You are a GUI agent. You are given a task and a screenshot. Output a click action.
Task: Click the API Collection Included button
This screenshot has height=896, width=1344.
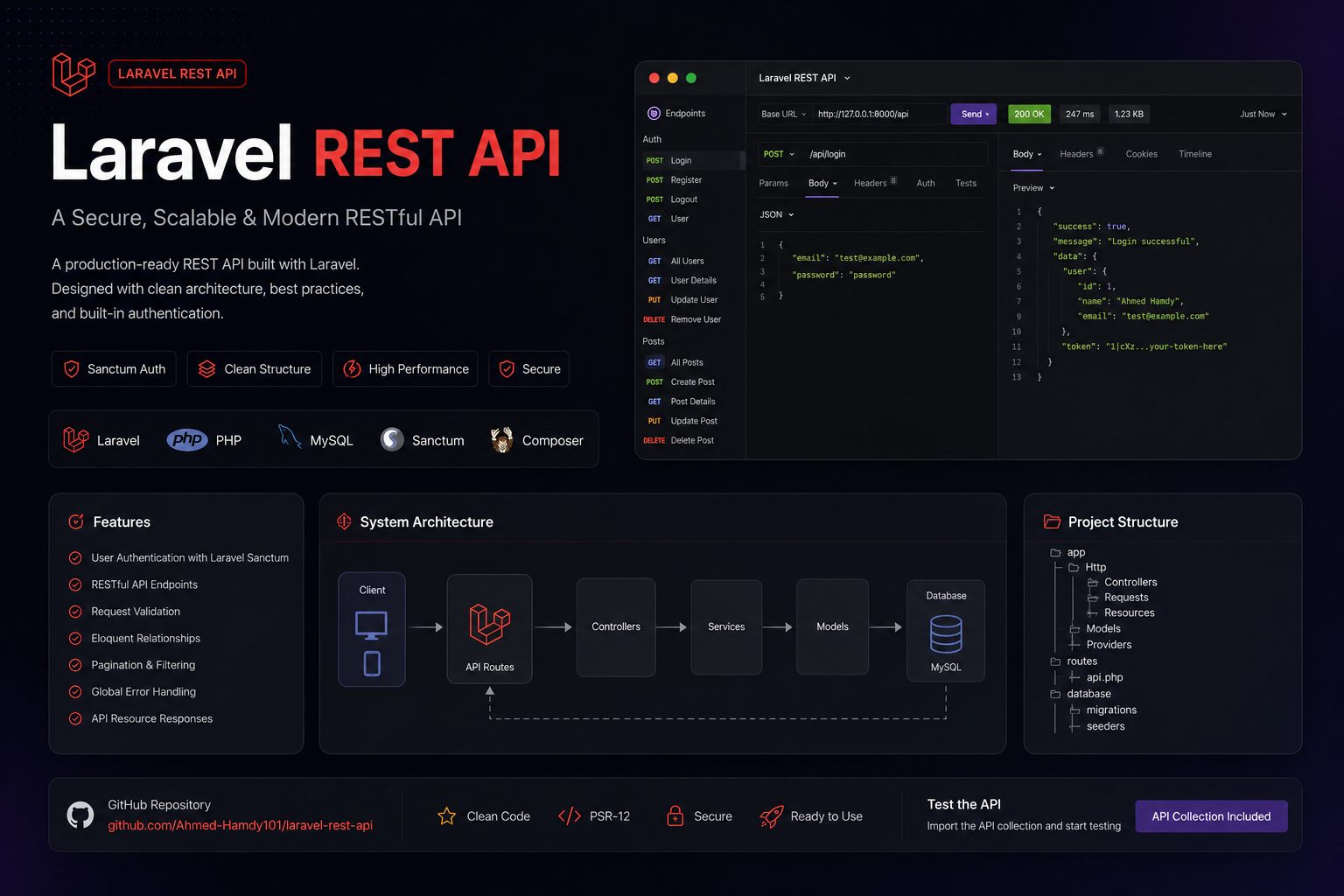[x=1211, y=816]
